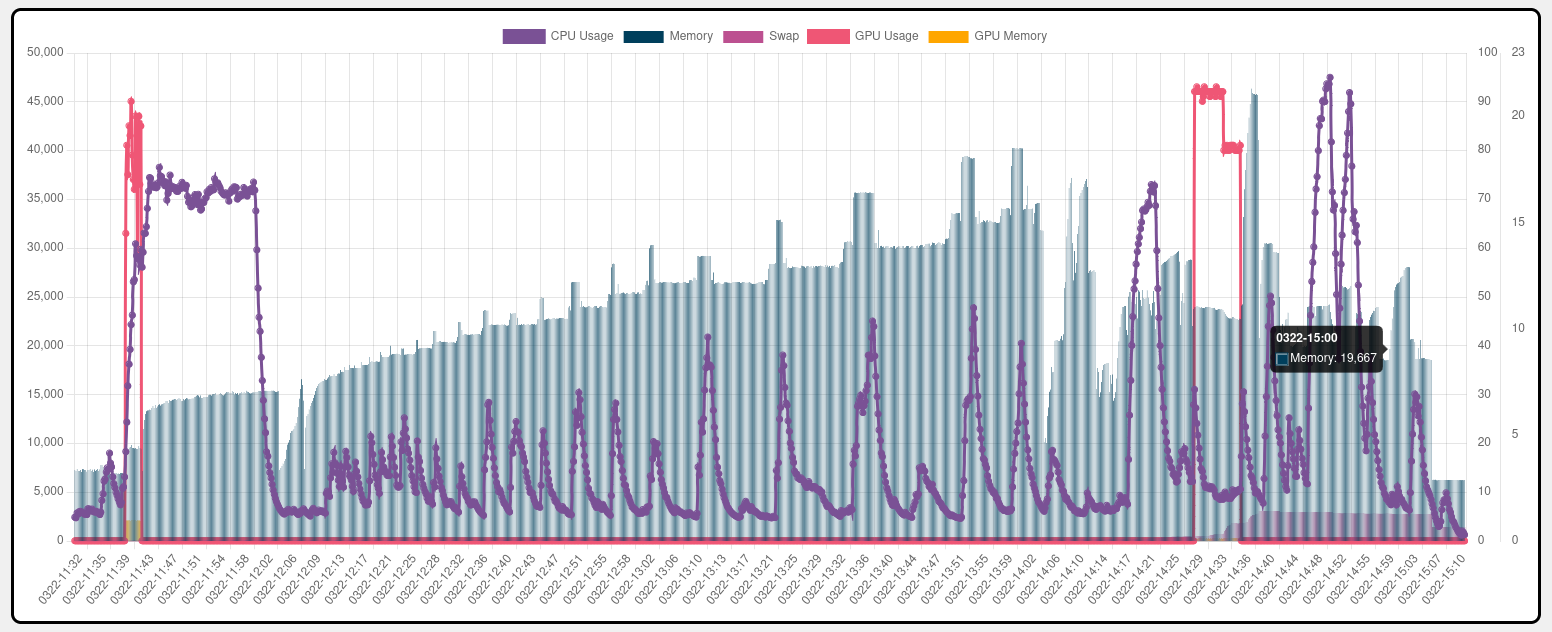Toggle the Memory legend label
Viewport: 1552px width, 632px height.
coord(691,36)
